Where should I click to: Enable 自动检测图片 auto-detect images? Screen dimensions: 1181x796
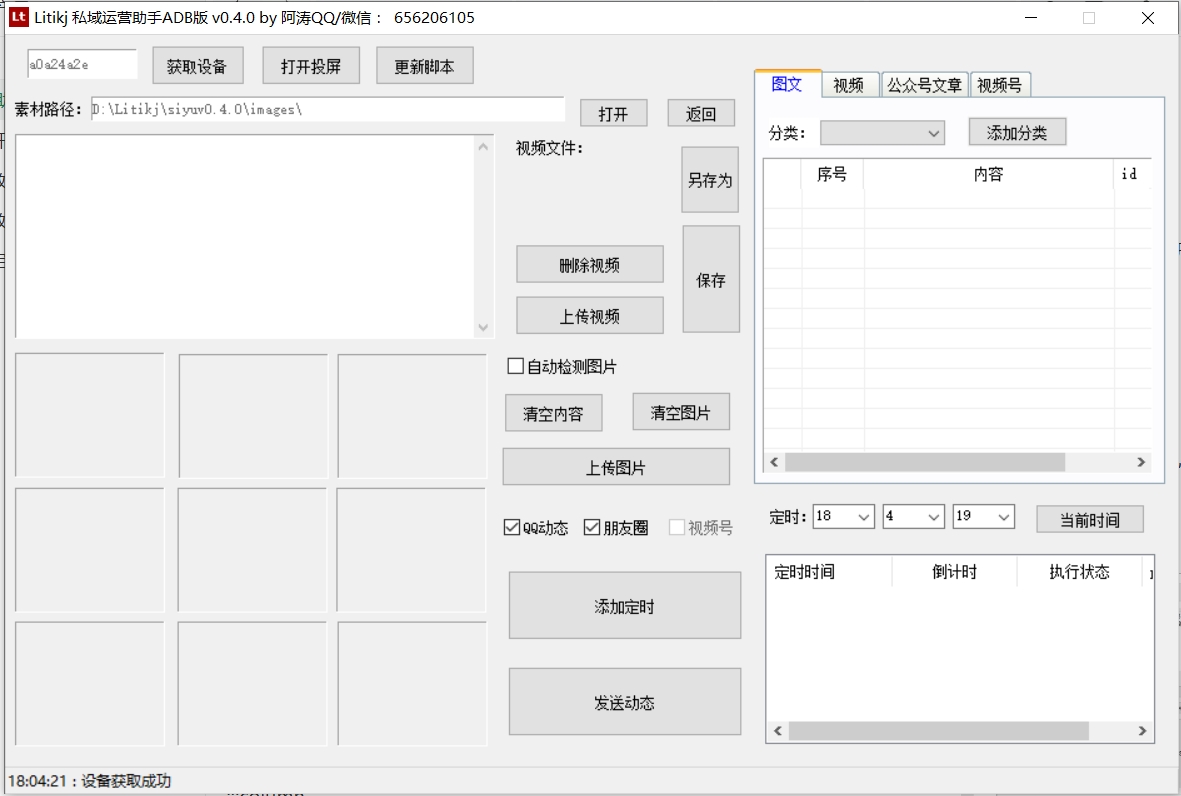tap(513, 366)
